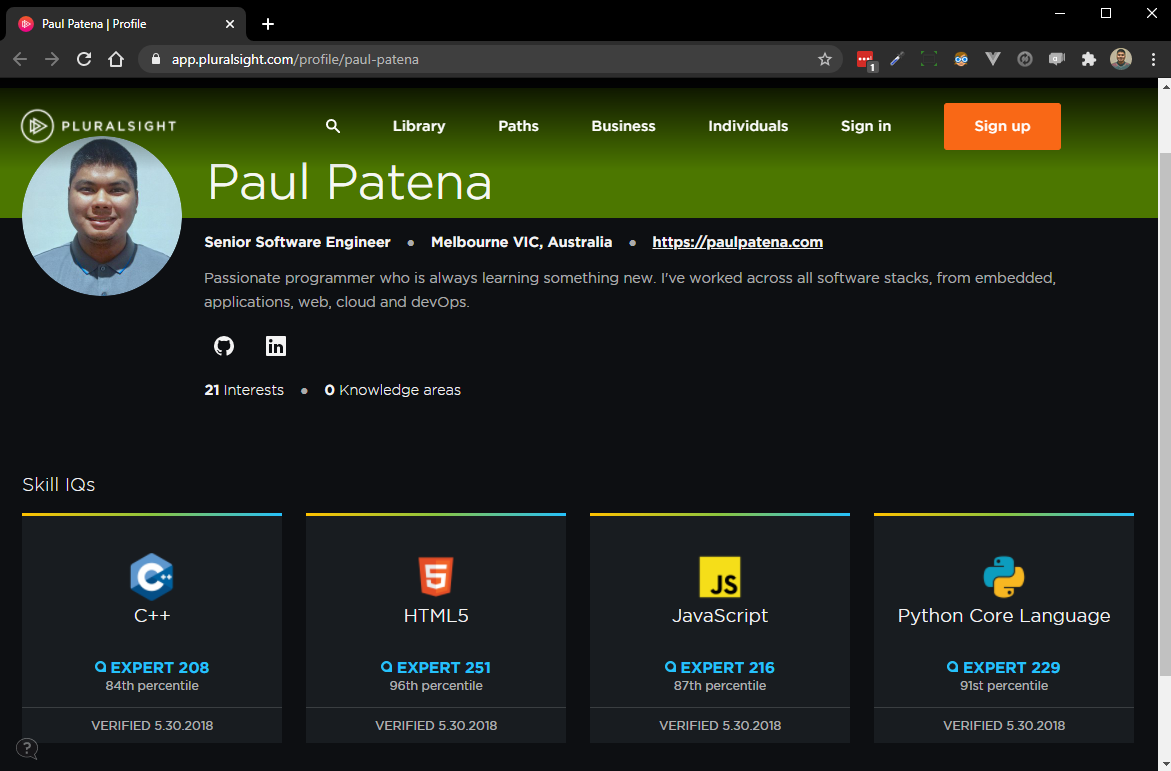1171x771 pixels.
Task: Click the 87th percentile text
Action: point(720,686)
